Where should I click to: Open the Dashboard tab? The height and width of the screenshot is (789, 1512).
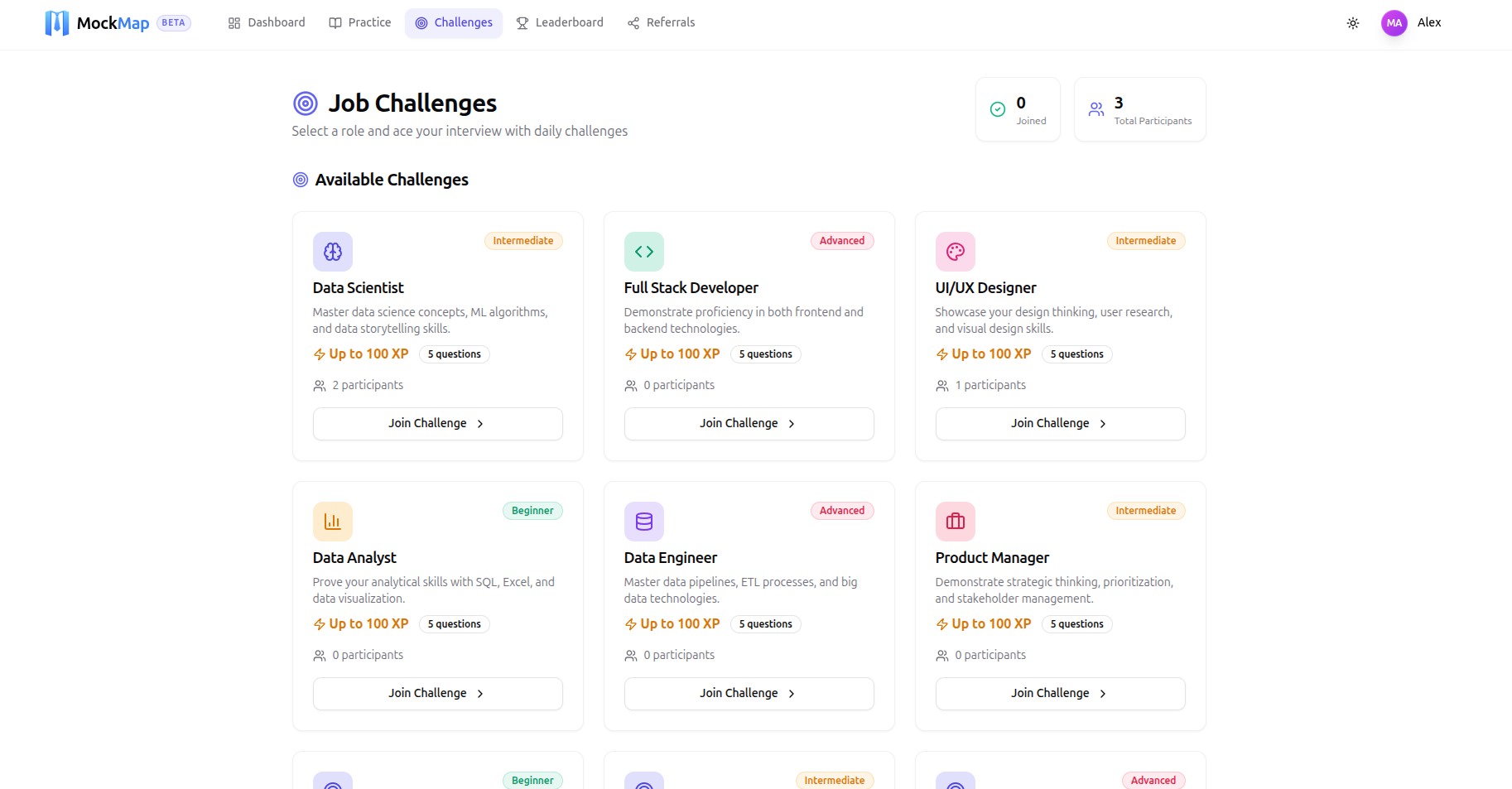pyautogui.click(x=267, y=23)
